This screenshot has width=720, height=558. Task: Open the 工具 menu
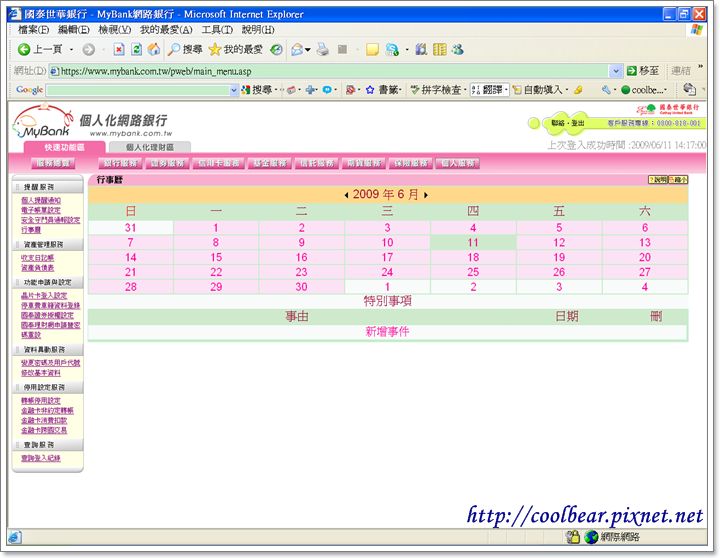coord(217,30)
